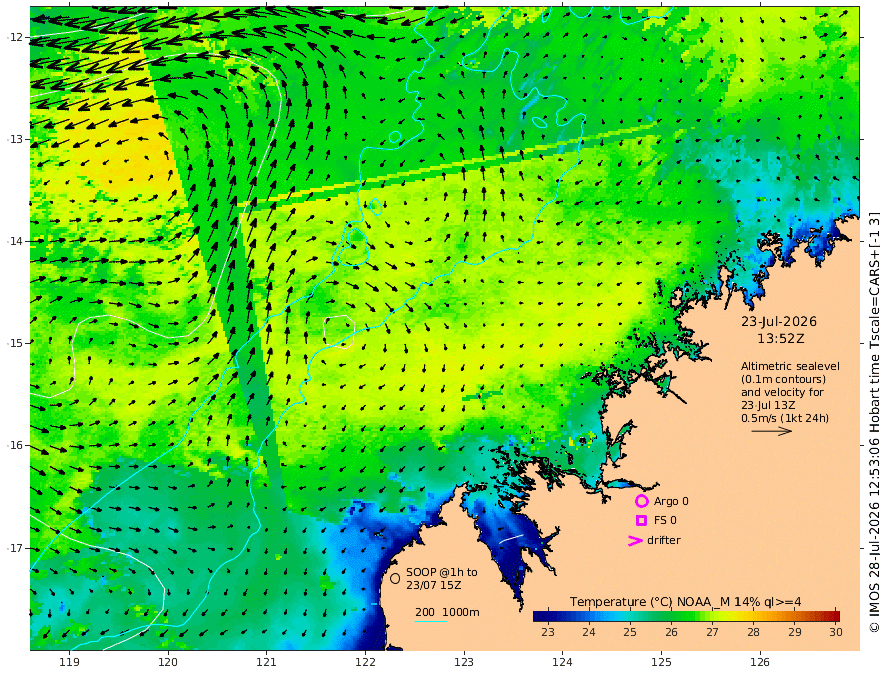Click colorbar tick label 23
This screenshot has width=880, height=680.
tap(548, 632)
